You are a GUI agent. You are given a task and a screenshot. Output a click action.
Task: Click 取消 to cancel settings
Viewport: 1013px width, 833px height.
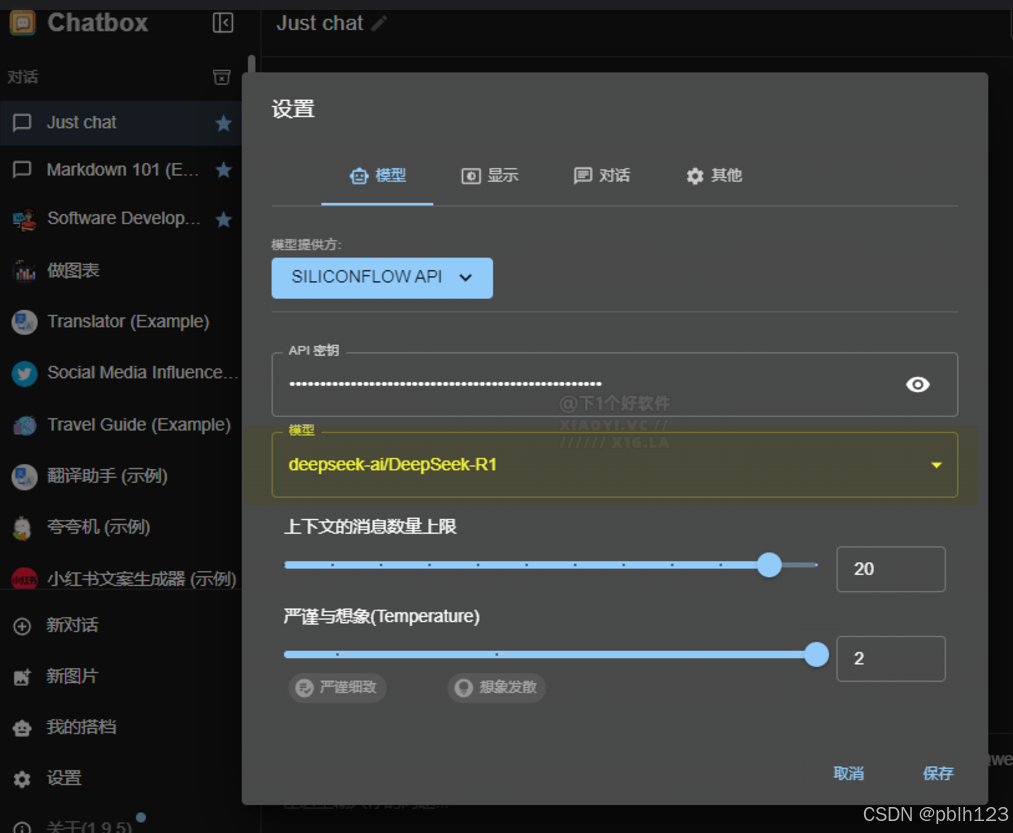[848, 774]
